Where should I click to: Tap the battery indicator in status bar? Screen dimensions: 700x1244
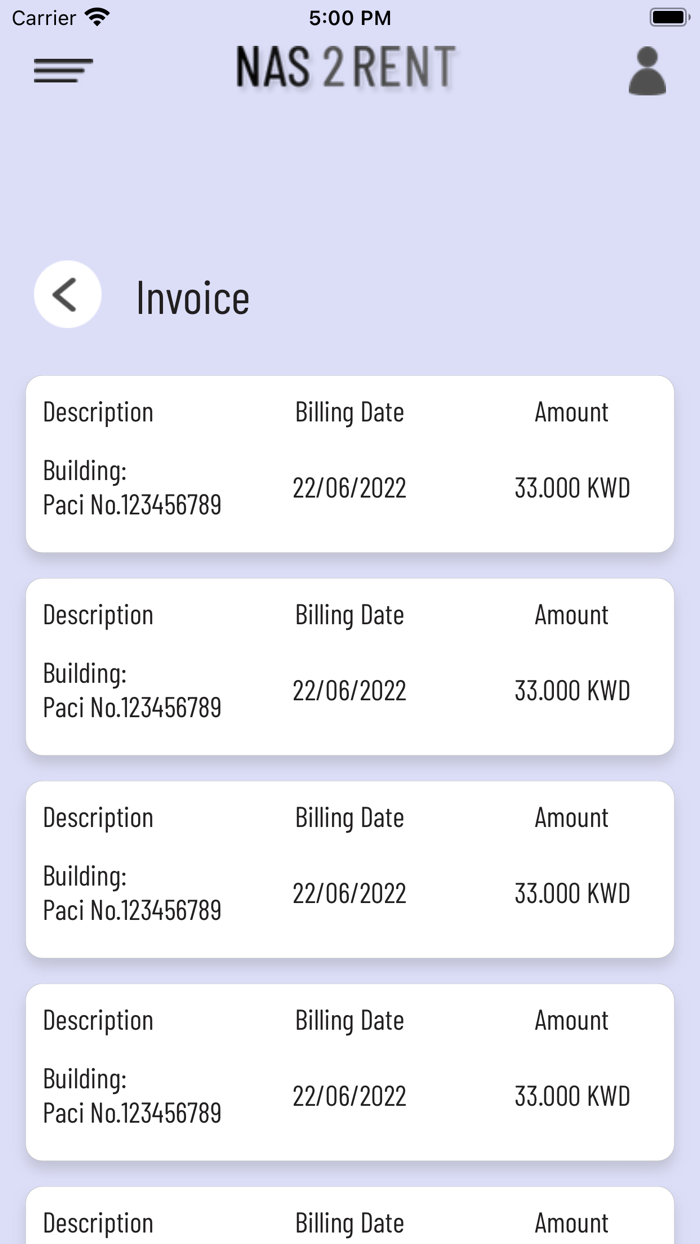tap(668, 16)
